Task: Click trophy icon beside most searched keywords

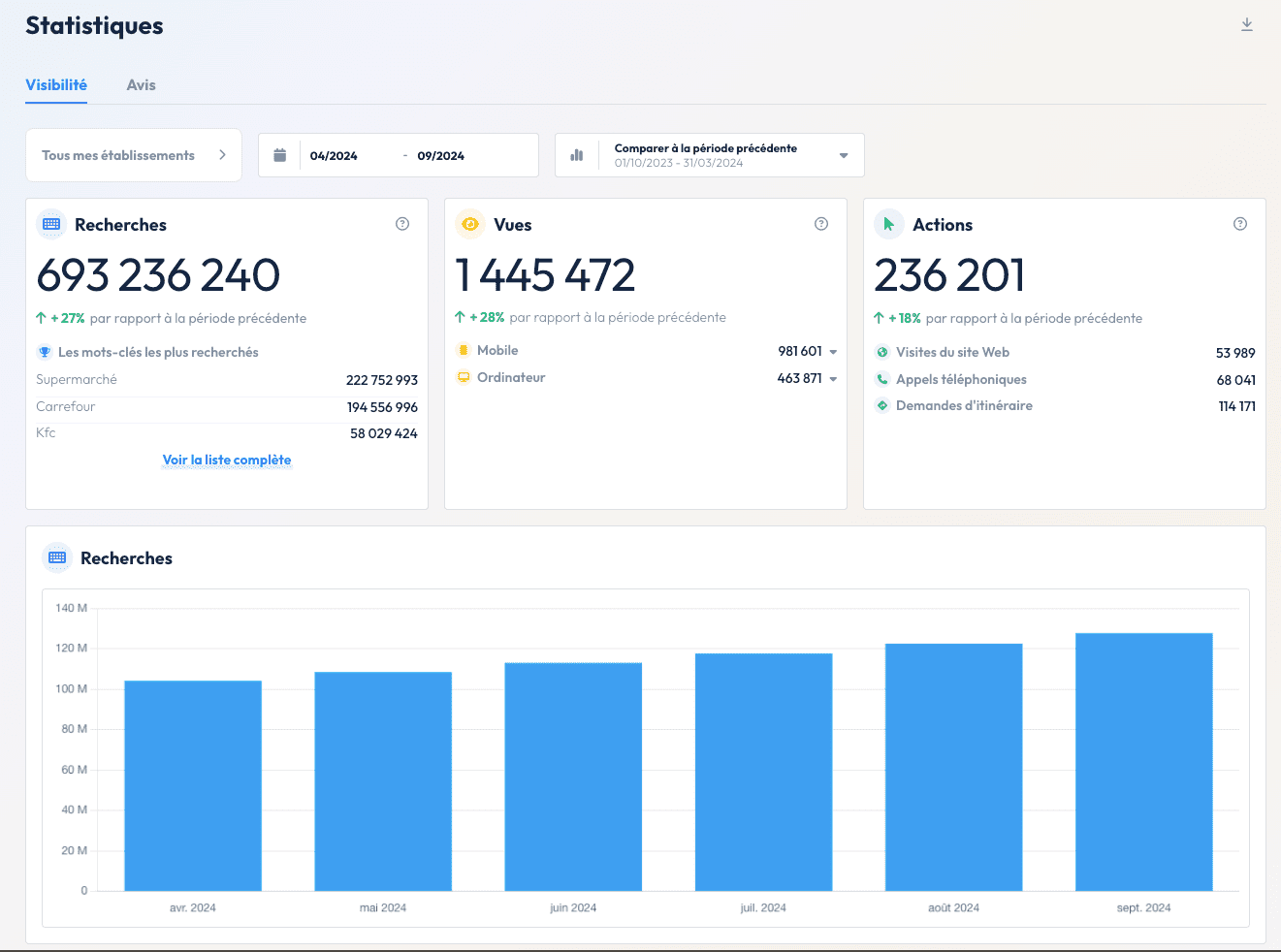Action: pyautogui.click(x=45, y=352)
